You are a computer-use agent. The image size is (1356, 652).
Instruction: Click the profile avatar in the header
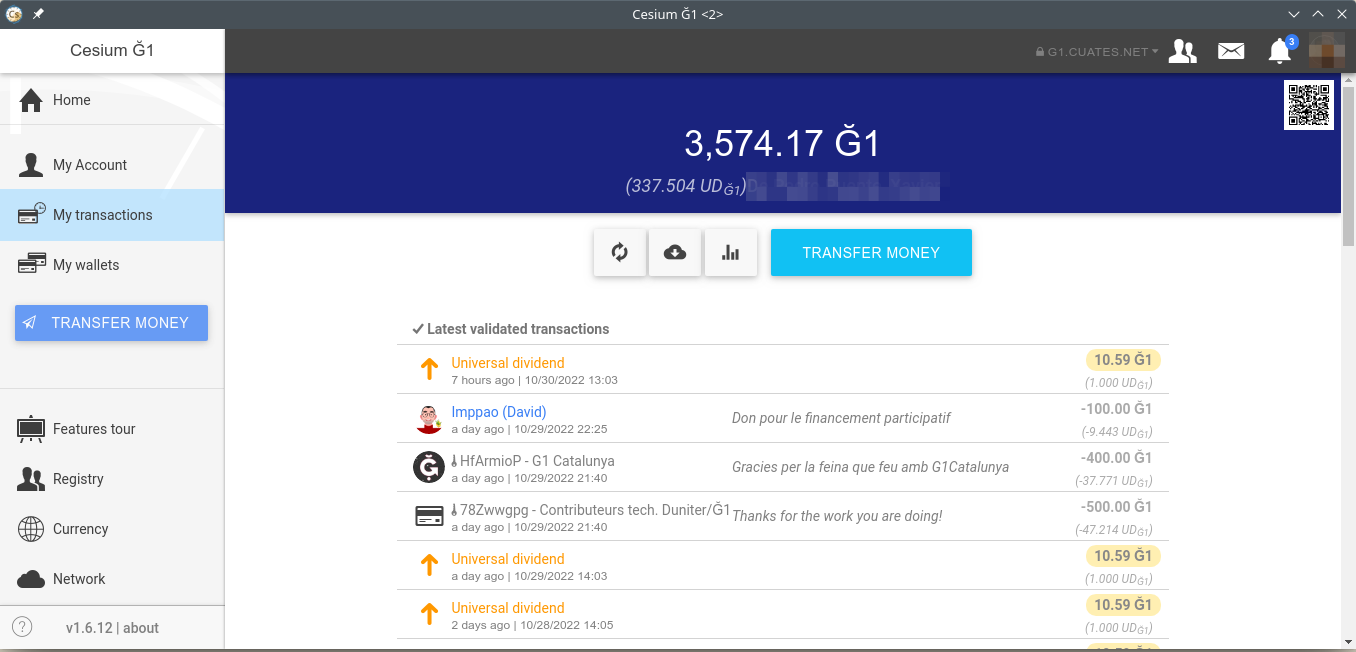coord(1327,51)
